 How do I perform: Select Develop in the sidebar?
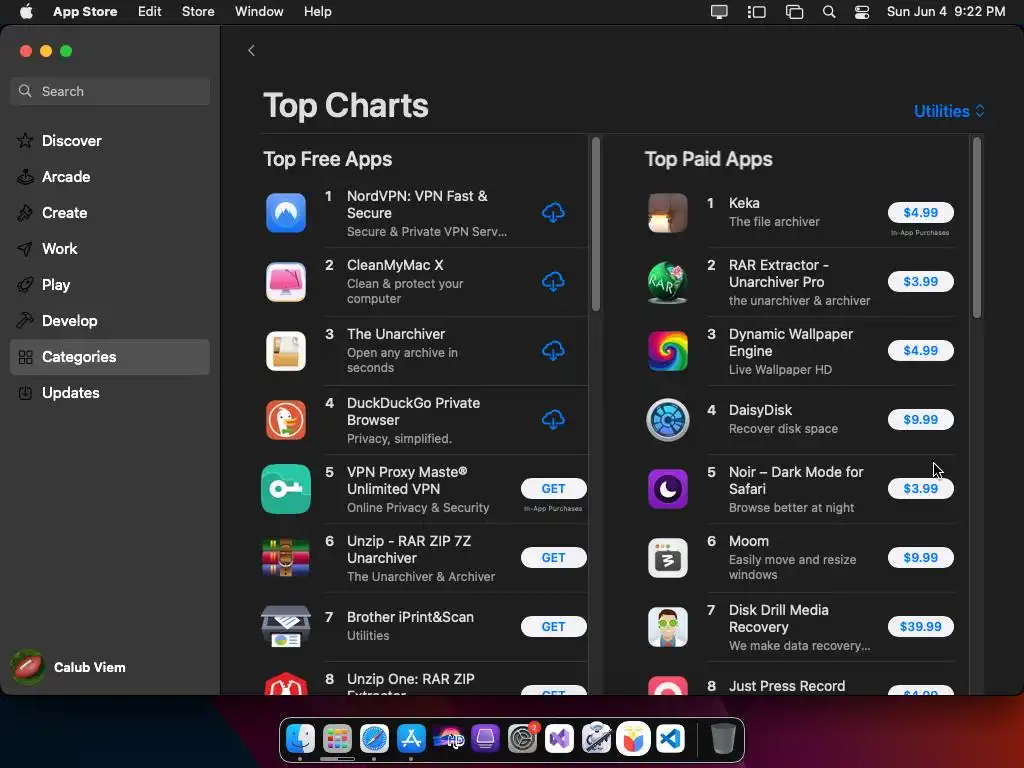110,321
